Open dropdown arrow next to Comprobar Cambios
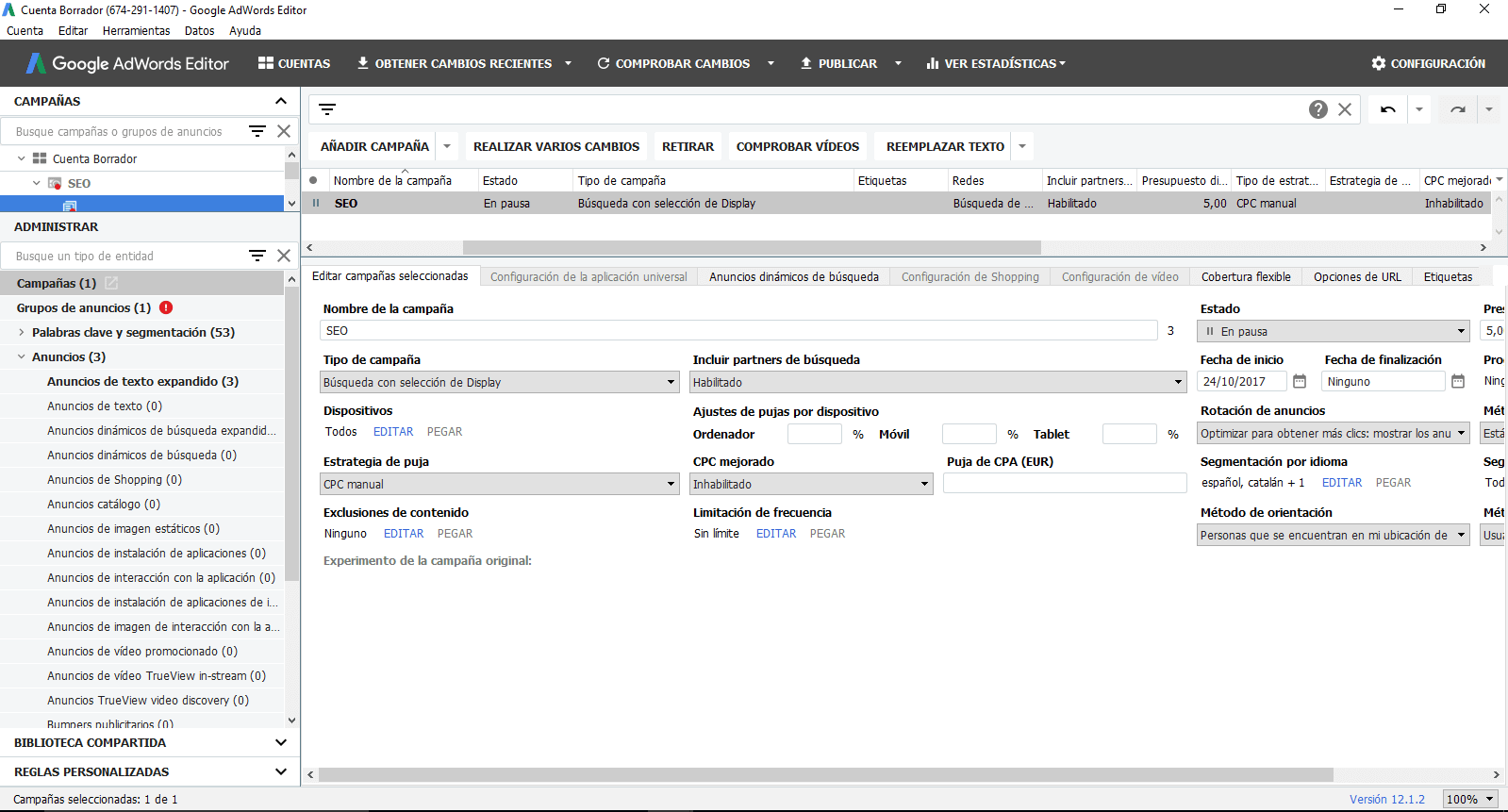 [771, 63]
